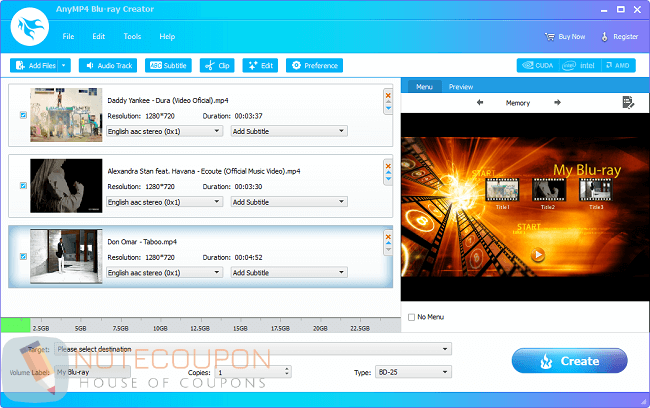The width and height of the screenshot is (650, 408).
Task: Move Alexandra Stan video down
Action: [388, 179]
